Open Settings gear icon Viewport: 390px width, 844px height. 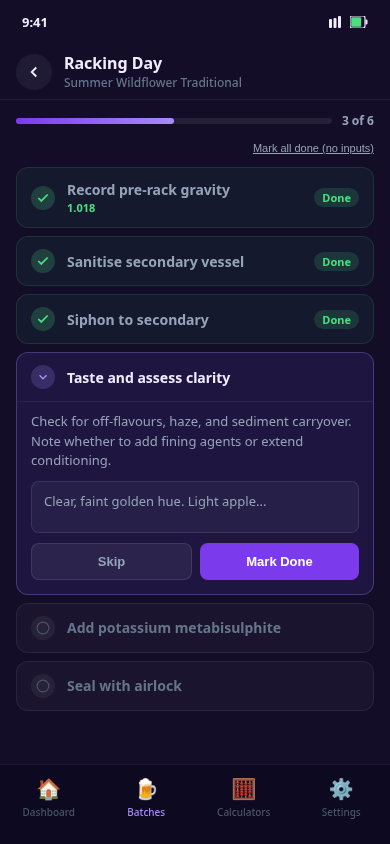click(341, 789)
